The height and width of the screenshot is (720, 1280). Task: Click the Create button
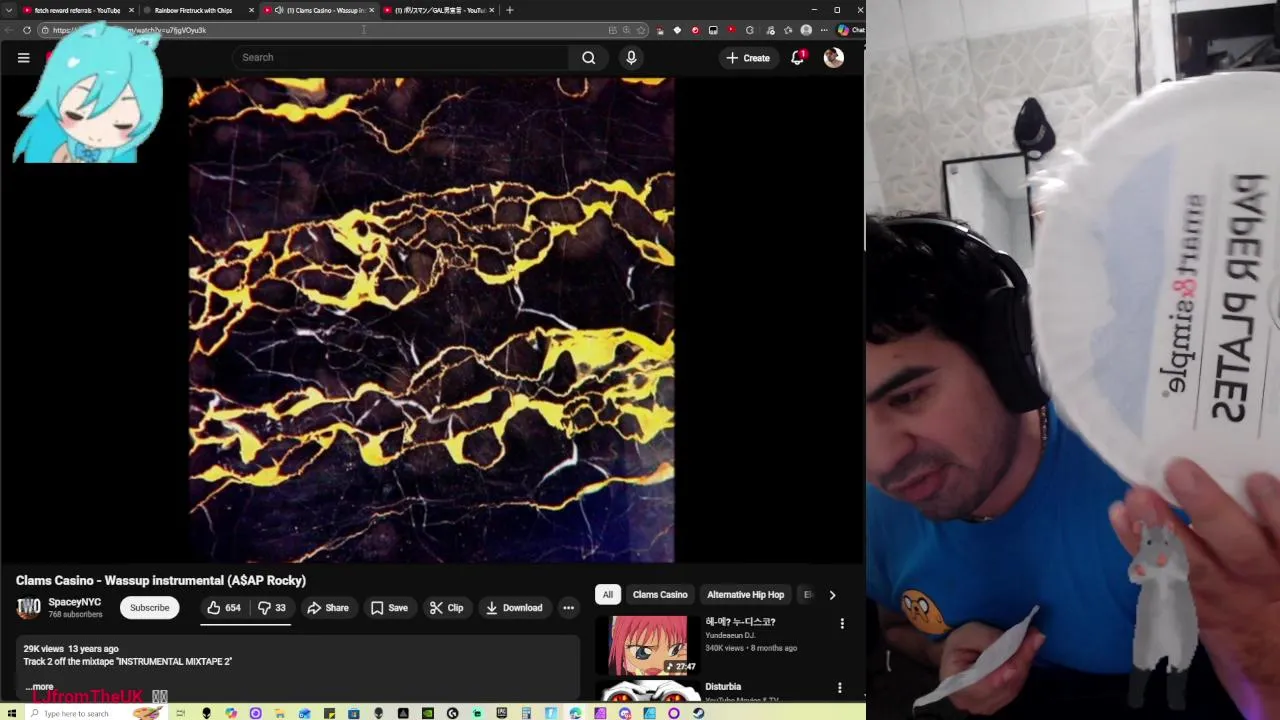click(748, 58)
